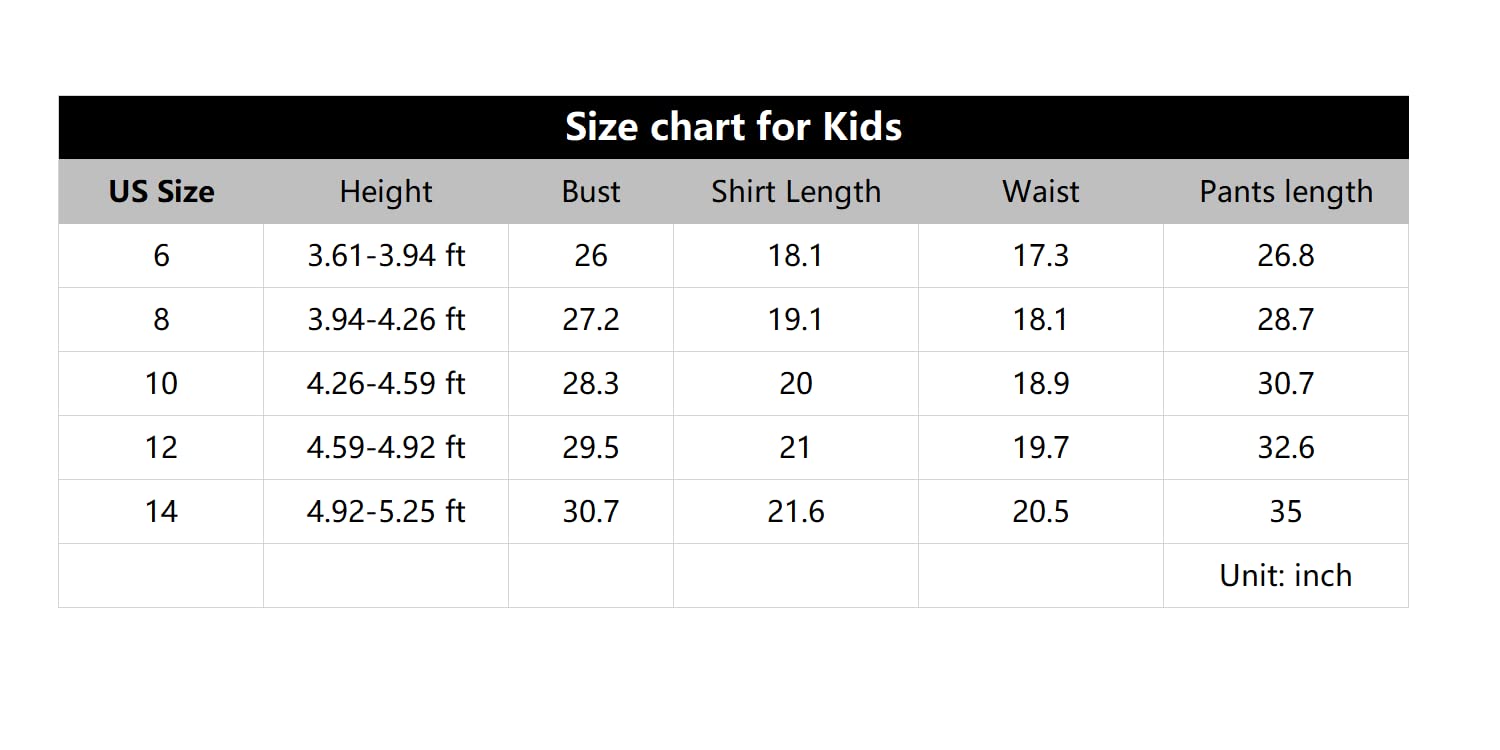This screenshot has height=750, width=1500.
Task: Click pants length value 35
Action: [x=1286, y=512]
